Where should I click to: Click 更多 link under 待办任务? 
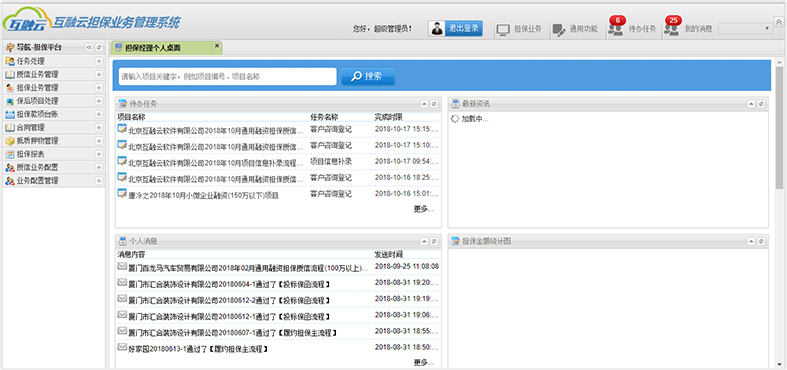click(424, 209)
